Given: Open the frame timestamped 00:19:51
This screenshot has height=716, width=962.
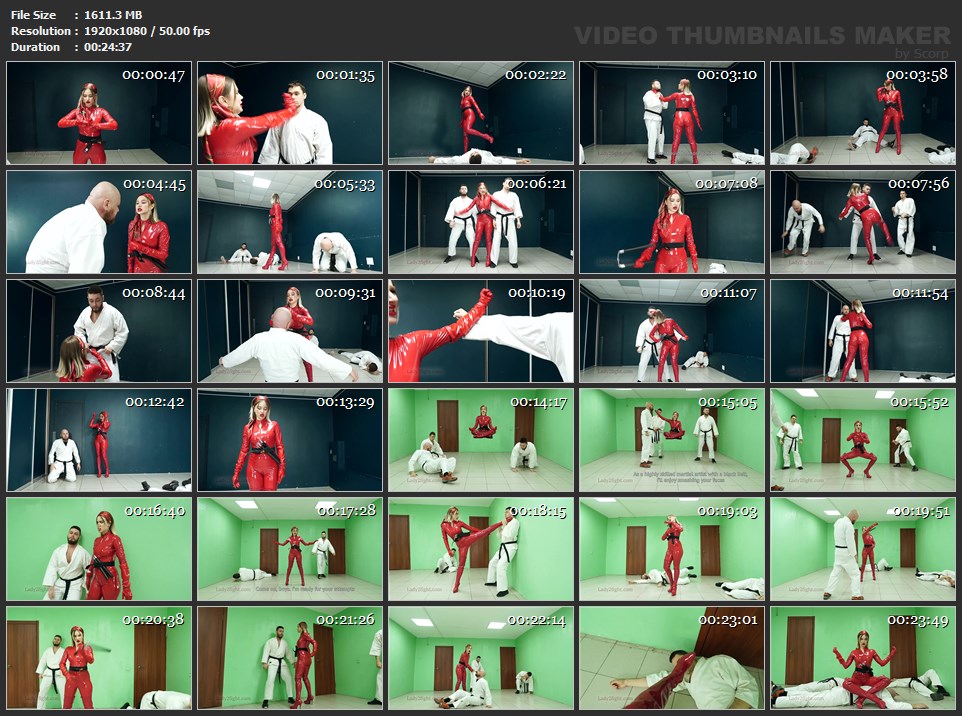Looking at the screenshot, I should coord(862,549).
